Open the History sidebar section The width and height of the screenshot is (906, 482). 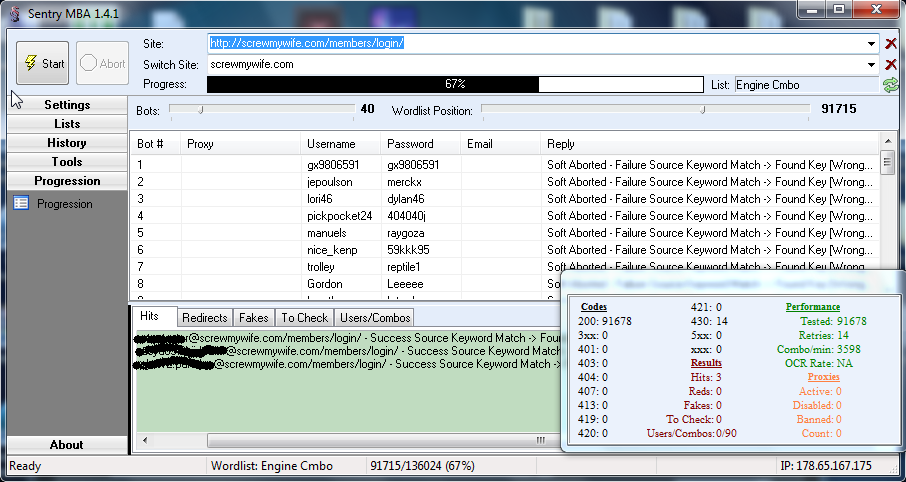[67, 143]
